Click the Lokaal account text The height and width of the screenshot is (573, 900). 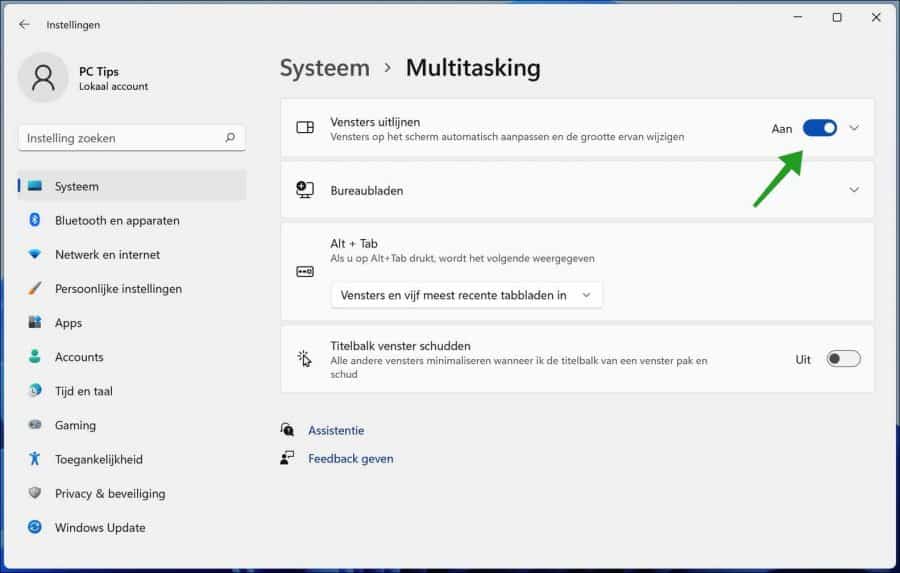tap(113, 87)
